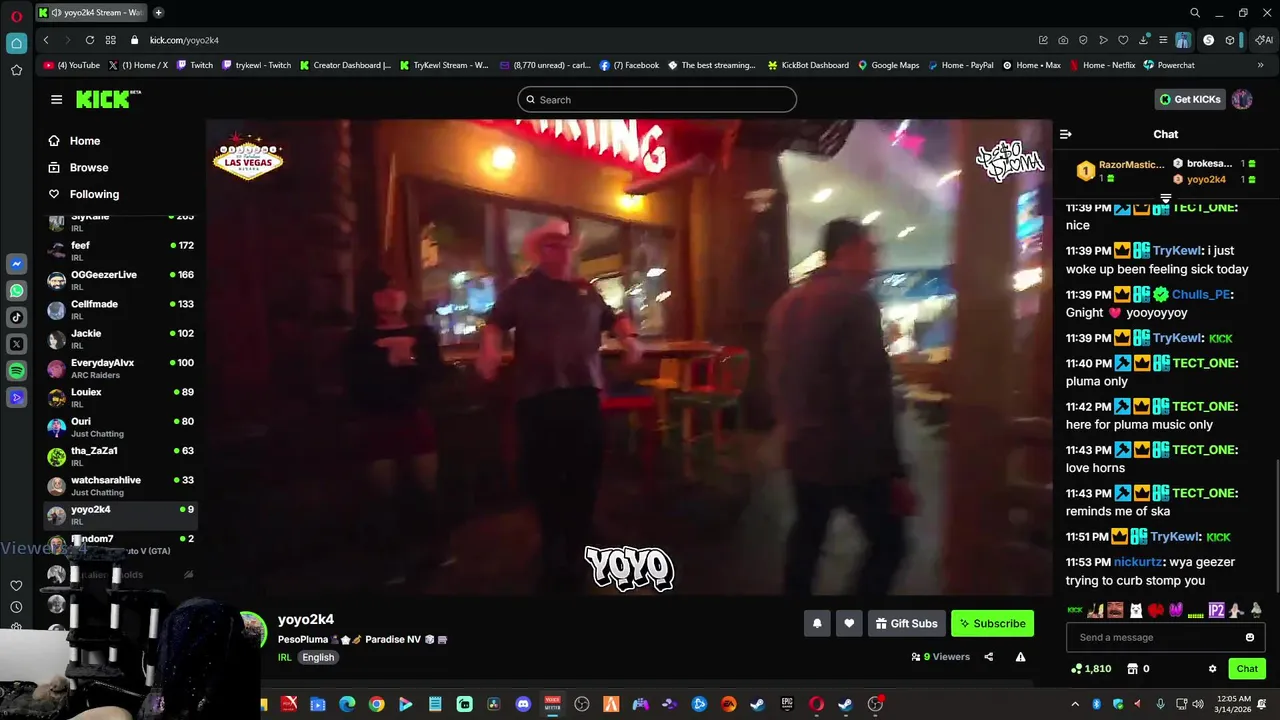Send message with green Chat button
Viewport: 1280px width, 720px height.
coord(1247,669)
